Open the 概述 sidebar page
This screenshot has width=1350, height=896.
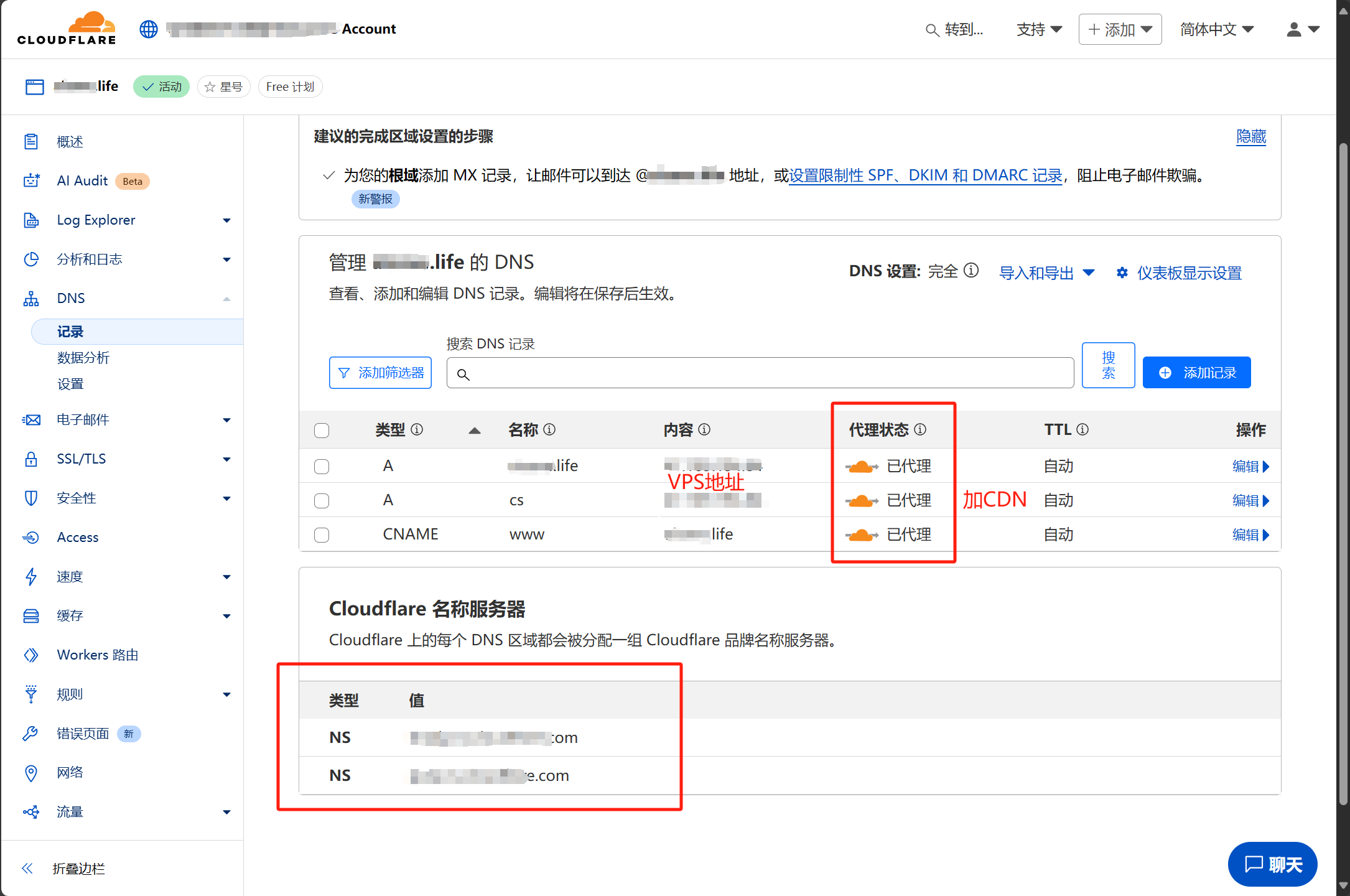70,142
